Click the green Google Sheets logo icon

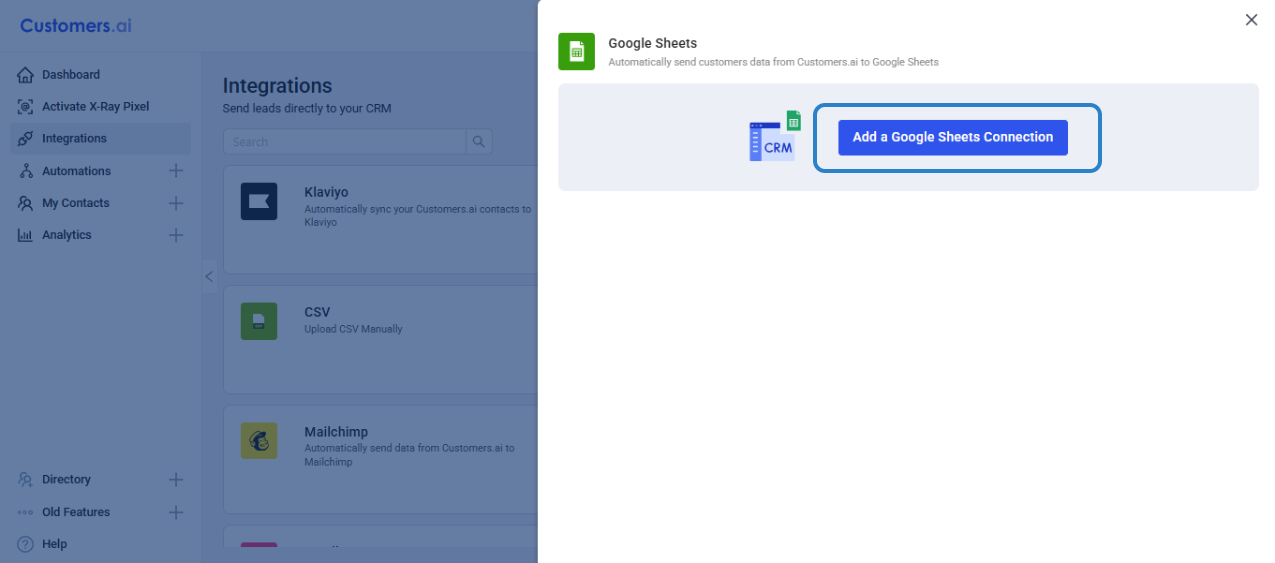pyautogui.click(x=576, y=51)
